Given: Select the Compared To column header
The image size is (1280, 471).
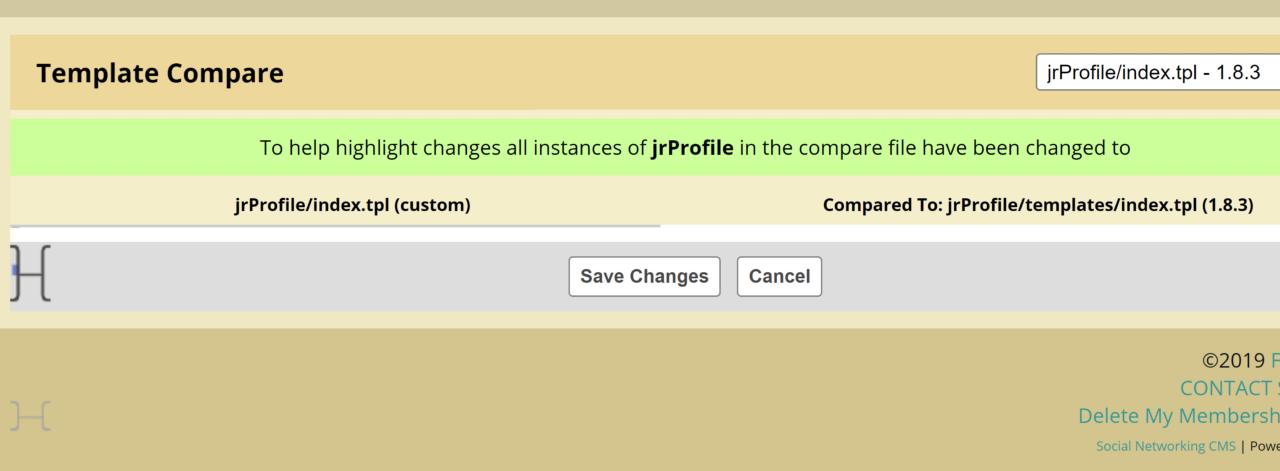Looking at the screenshot, I should (x=1037, y=205).
